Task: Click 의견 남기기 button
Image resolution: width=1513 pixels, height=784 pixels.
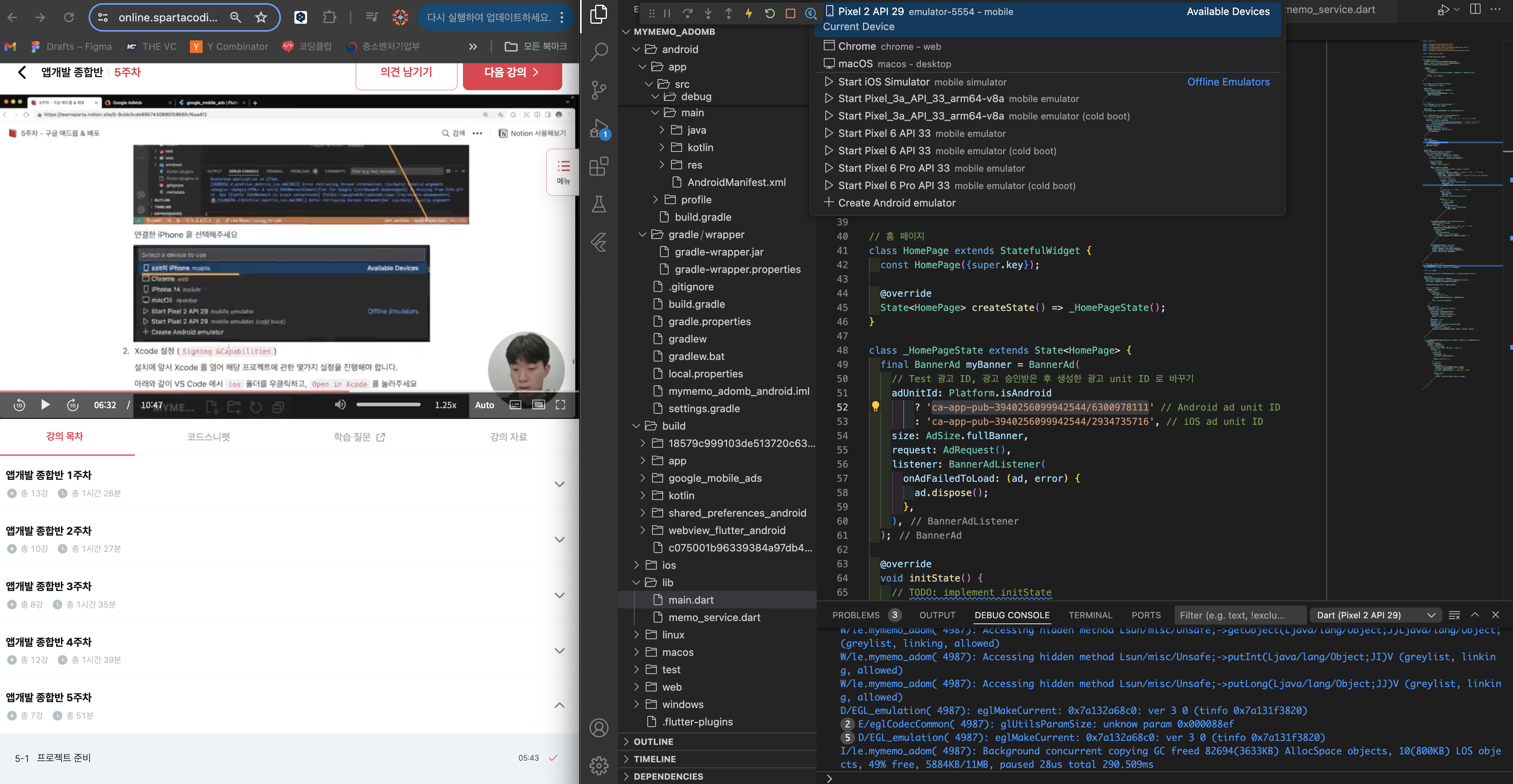Action: tap(406, 73)
